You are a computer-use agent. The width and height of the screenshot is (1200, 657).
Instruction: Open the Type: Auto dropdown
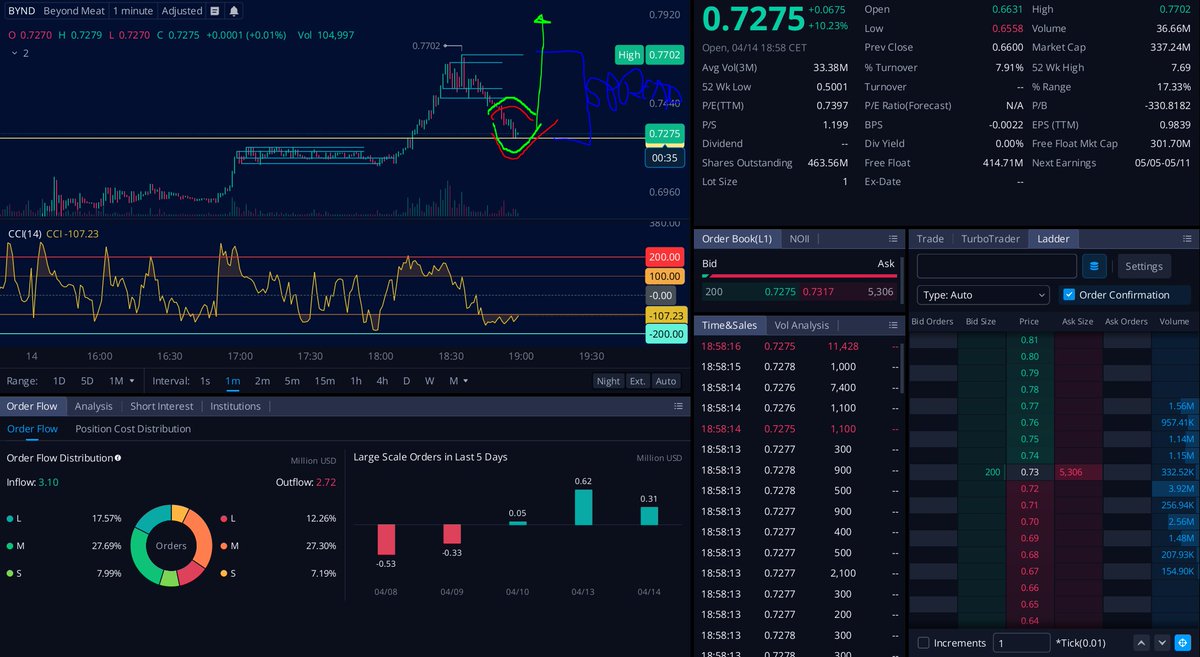983,295
